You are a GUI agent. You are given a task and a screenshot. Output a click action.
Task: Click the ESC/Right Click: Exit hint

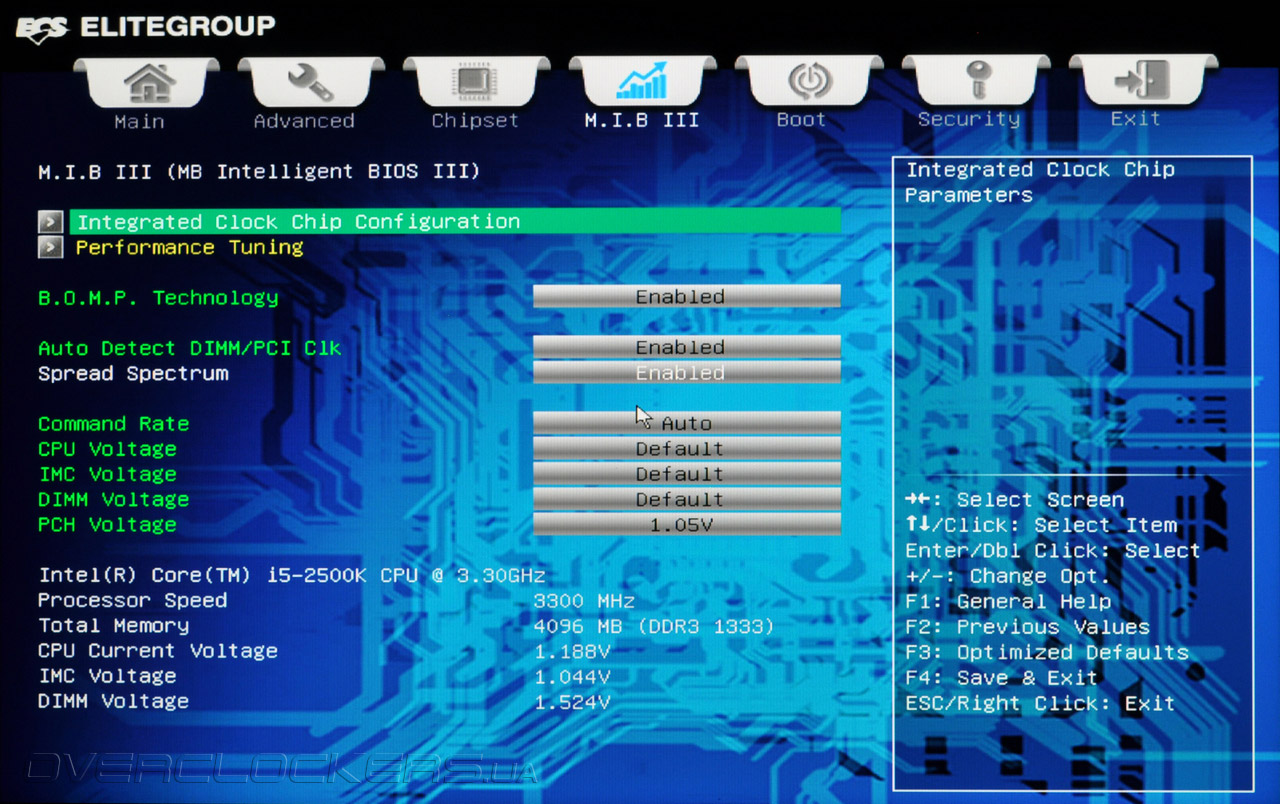(1040, 703)
